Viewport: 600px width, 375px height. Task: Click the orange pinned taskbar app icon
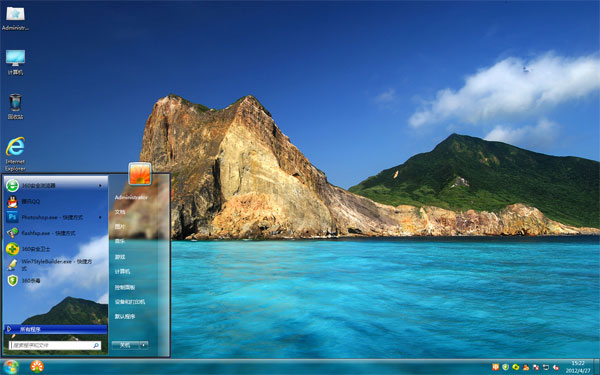37,367
